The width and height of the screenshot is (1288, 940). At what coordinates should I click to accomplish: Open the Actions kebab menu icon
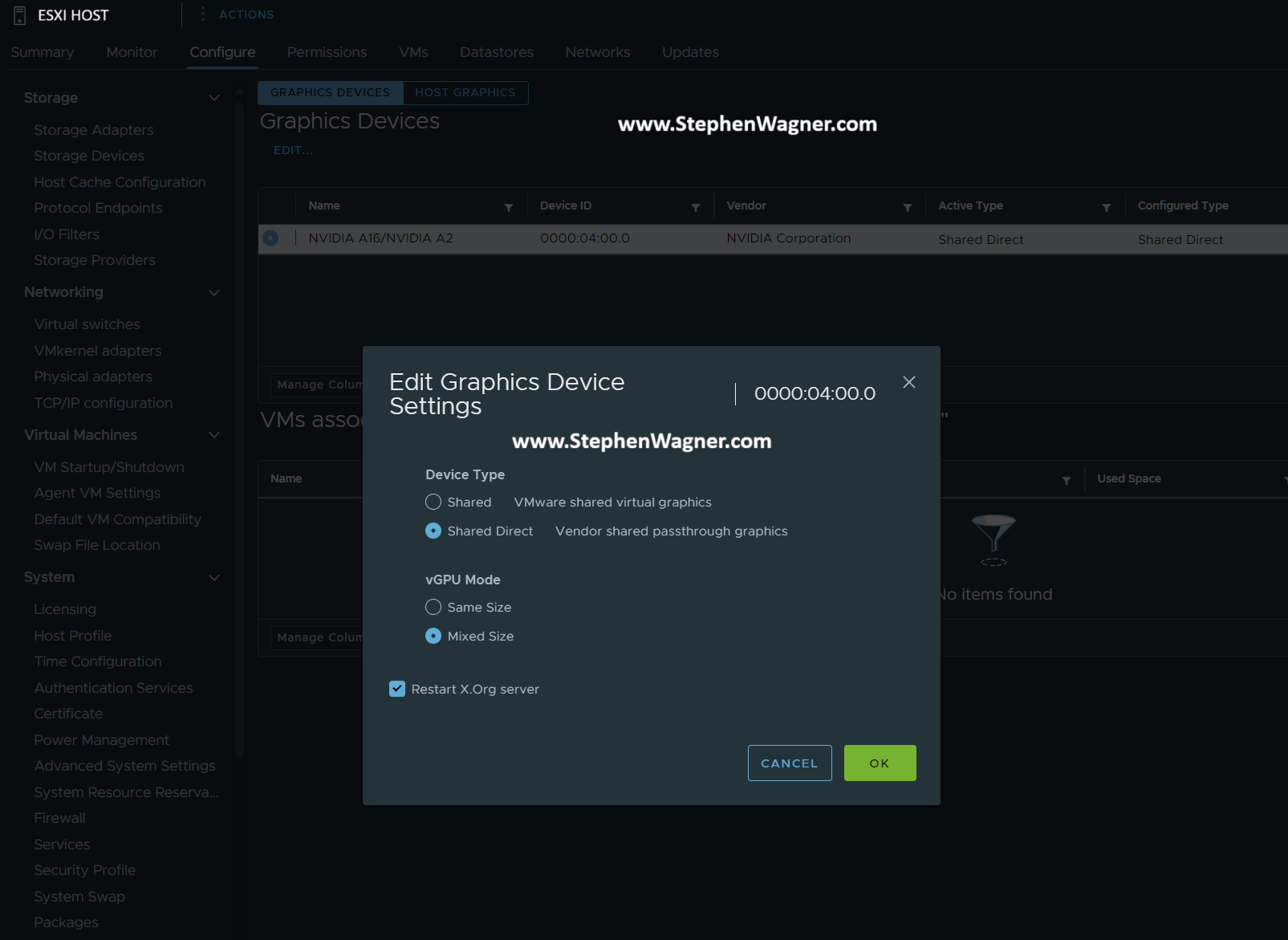[x=202, y=14]
